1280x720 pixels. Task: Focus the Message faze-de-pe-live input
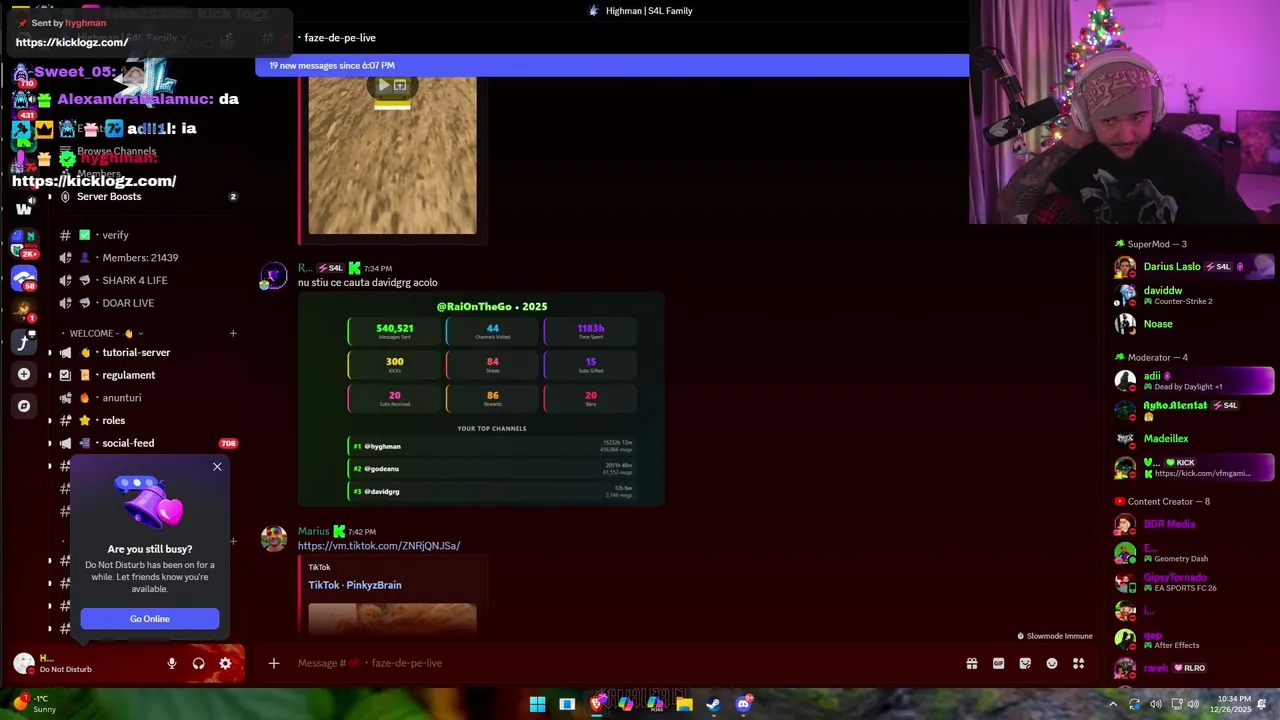coord(620,663)
